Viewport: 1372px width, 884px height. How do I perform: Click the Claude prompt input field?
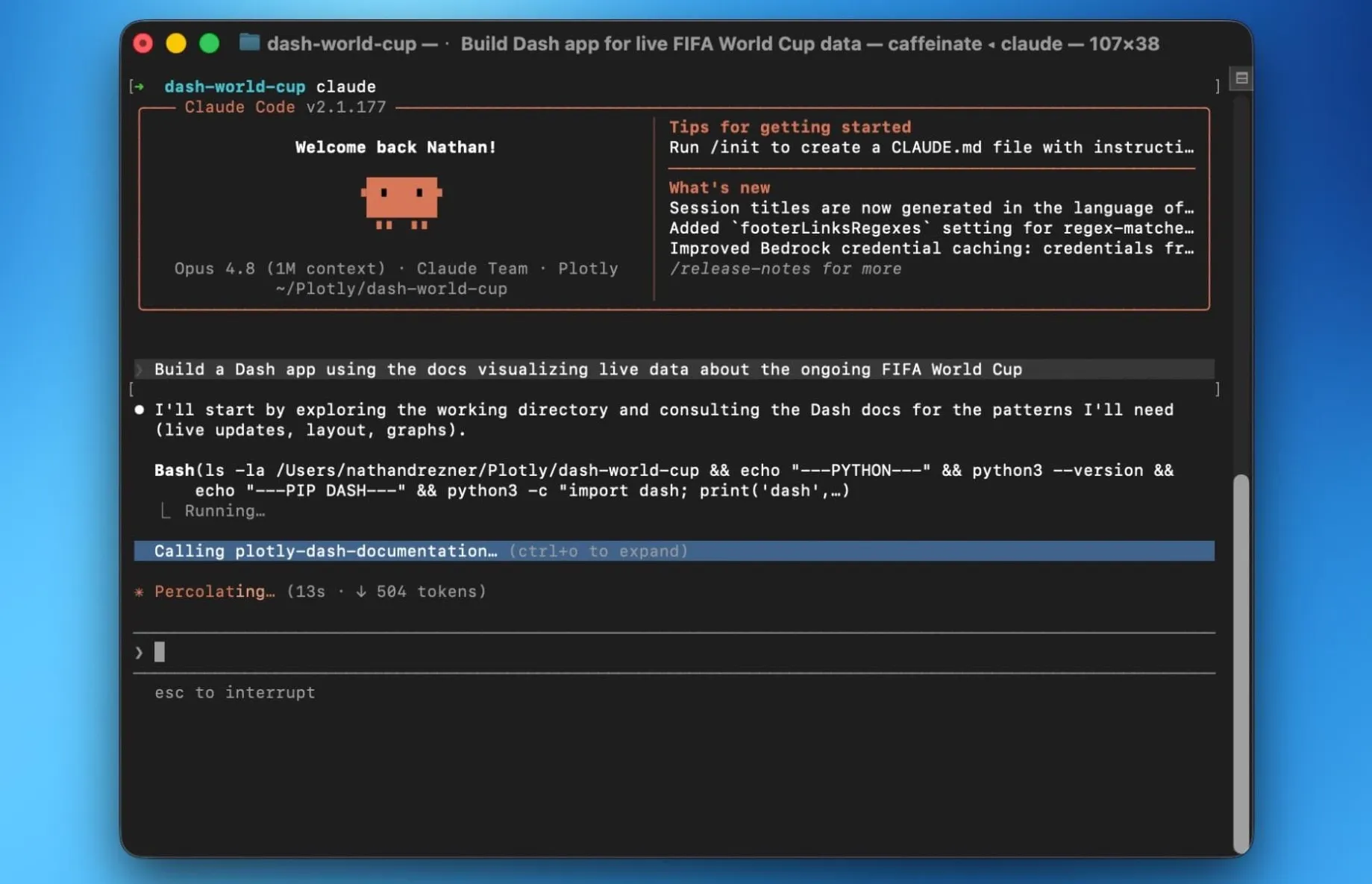point(674,653)
